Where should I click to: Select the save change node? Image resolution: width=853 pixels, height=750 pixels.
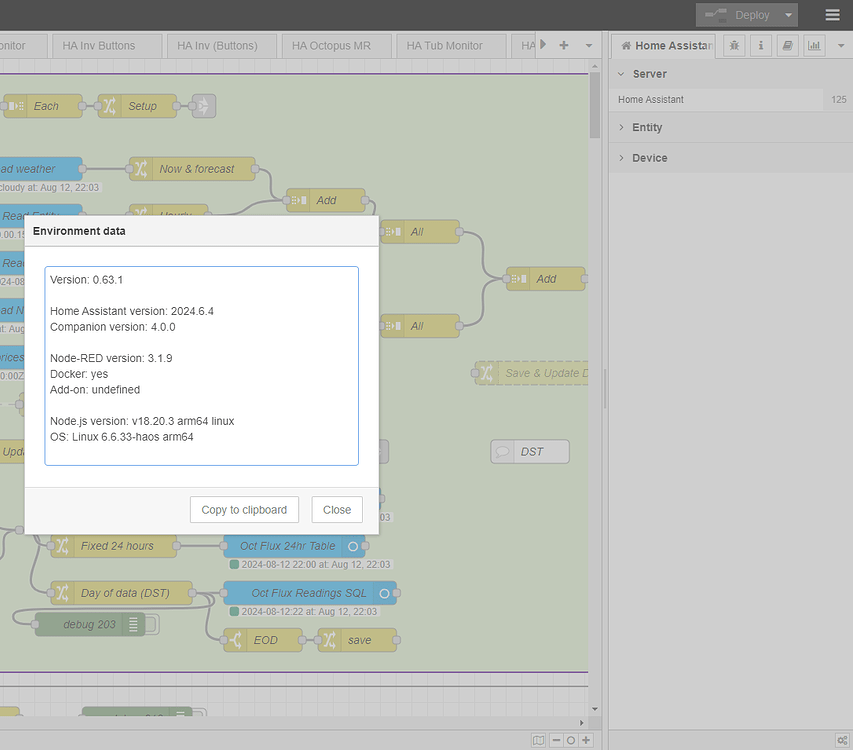[357, 640]
